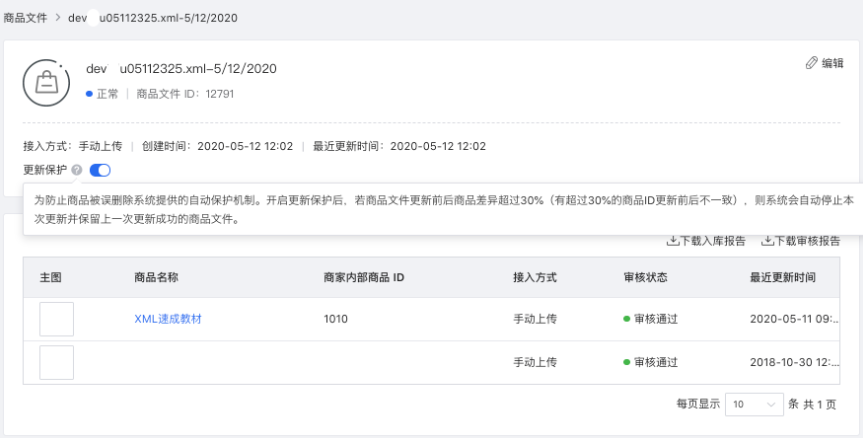
Task: Click the 主图 column header
Action: [x=51, y=277]
